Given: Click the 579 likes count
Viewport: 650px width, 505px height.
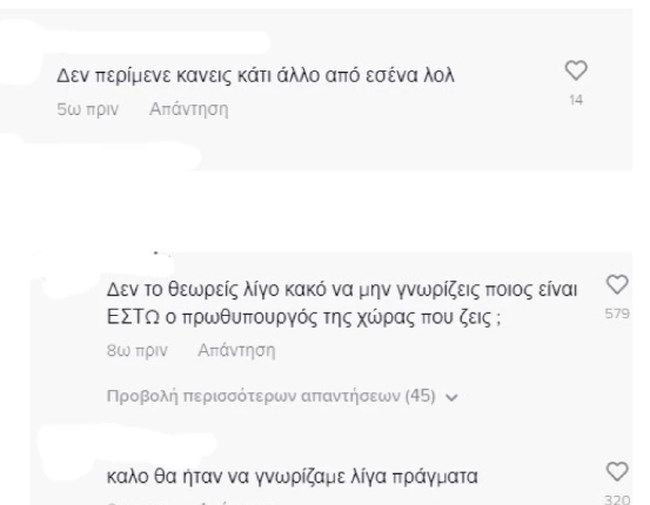Looking at the screenshot, I should tap(617, 313).
